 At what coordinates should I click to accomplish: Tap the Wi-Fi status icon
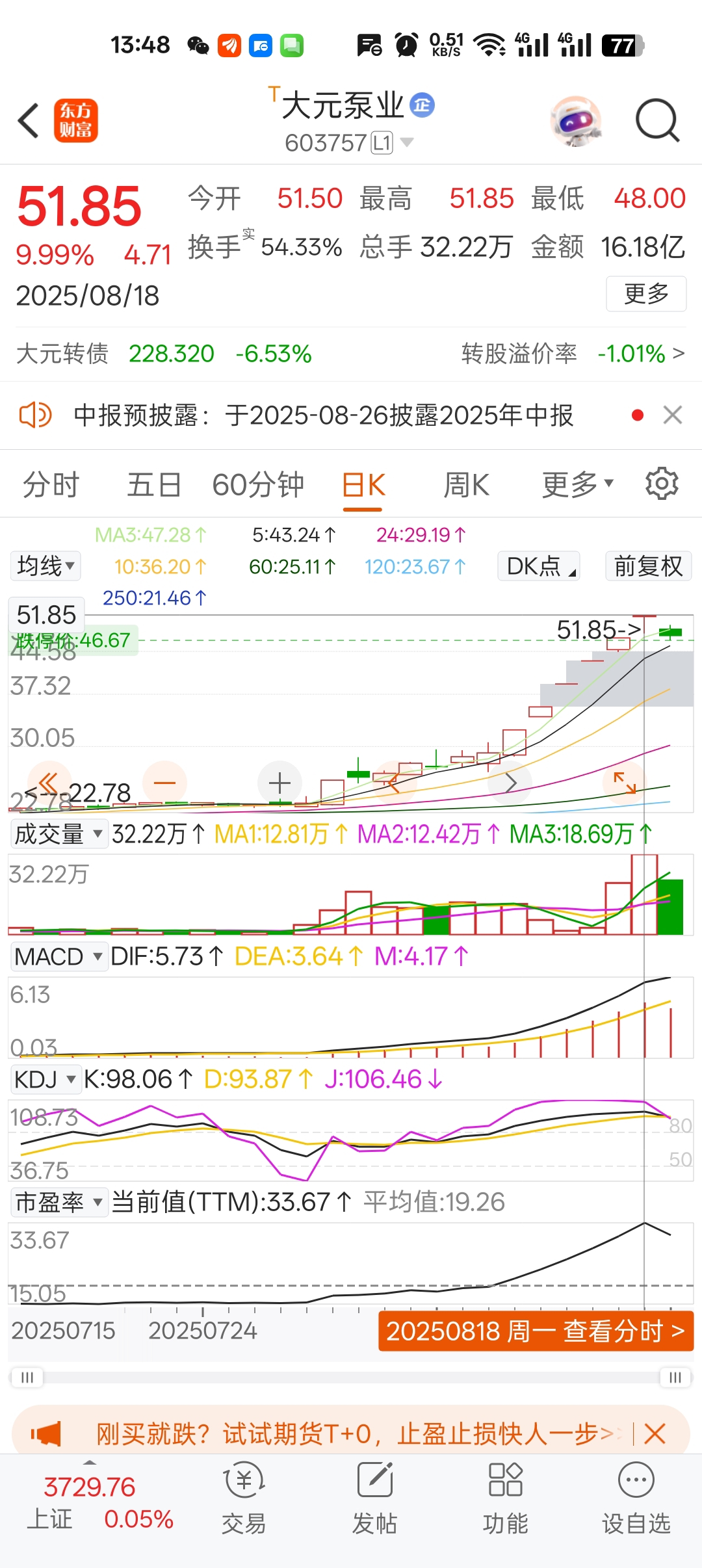tap(489, 46)
